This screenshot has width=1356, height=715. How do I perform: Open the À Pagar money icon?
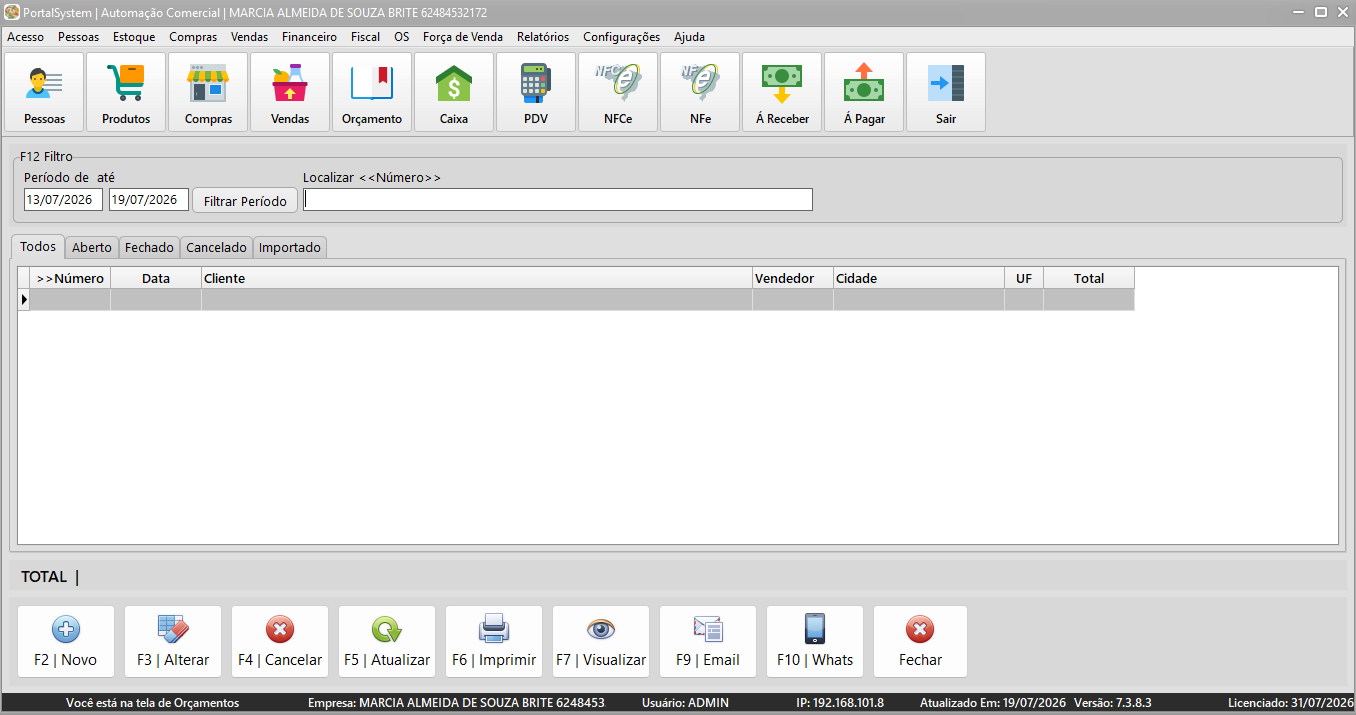(864, 92)
